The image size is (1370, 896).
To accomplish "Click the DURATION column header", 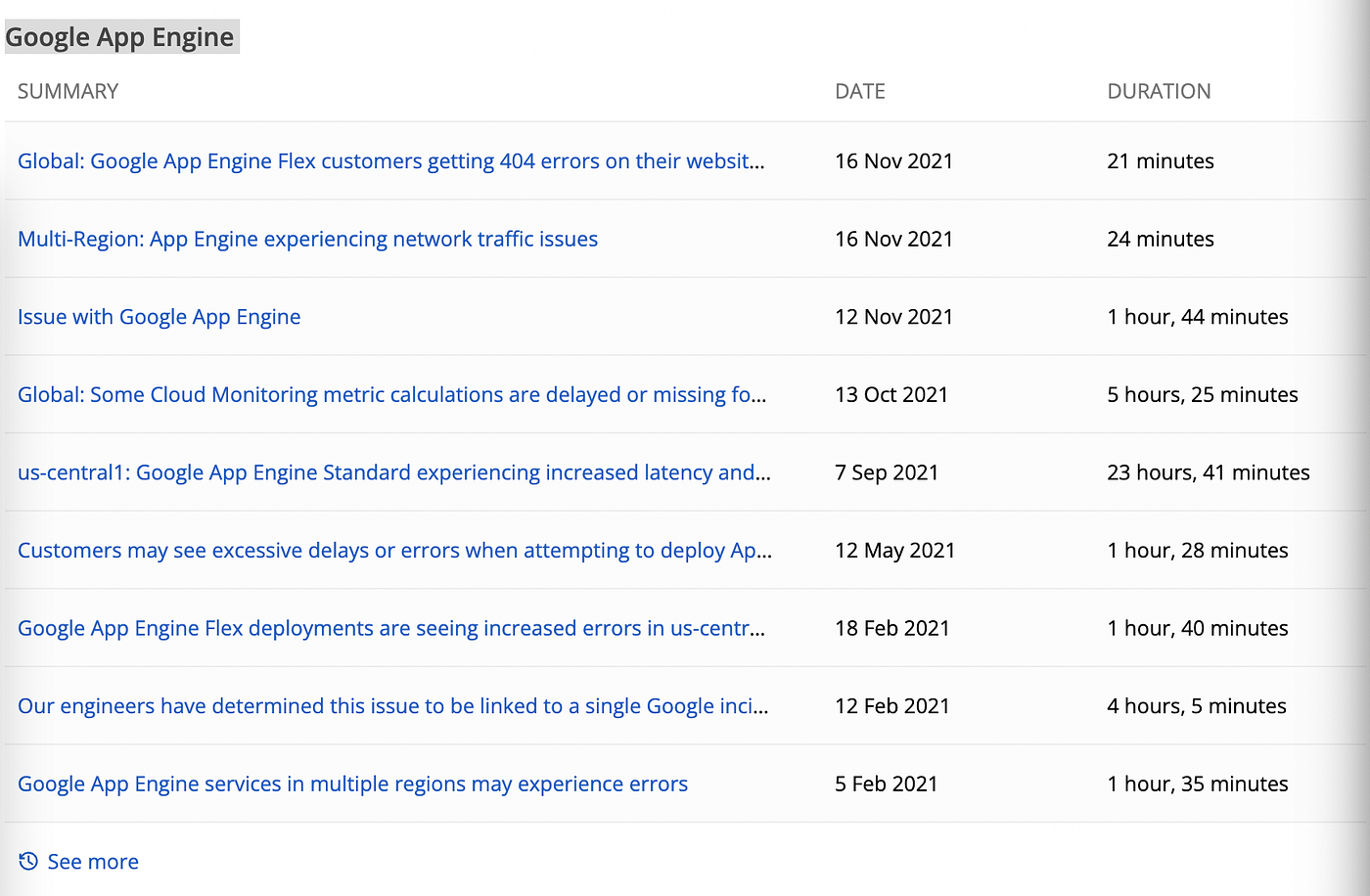I will coord(1159,91).
